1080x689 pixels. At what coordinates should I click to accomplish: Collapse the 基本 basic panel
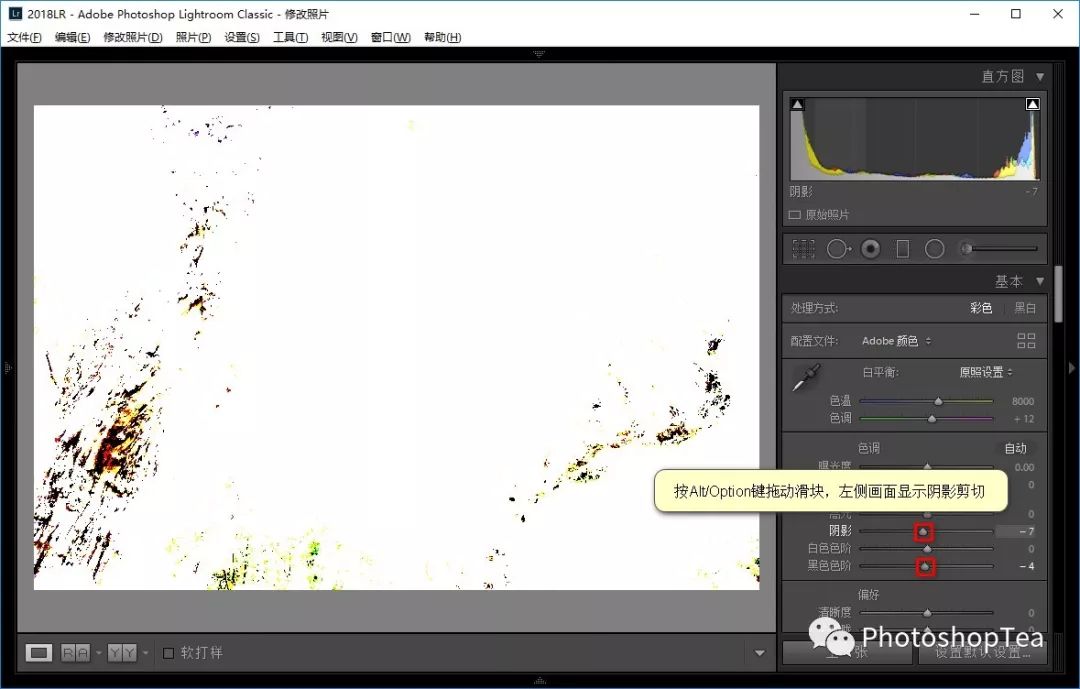click(1040, 281)
